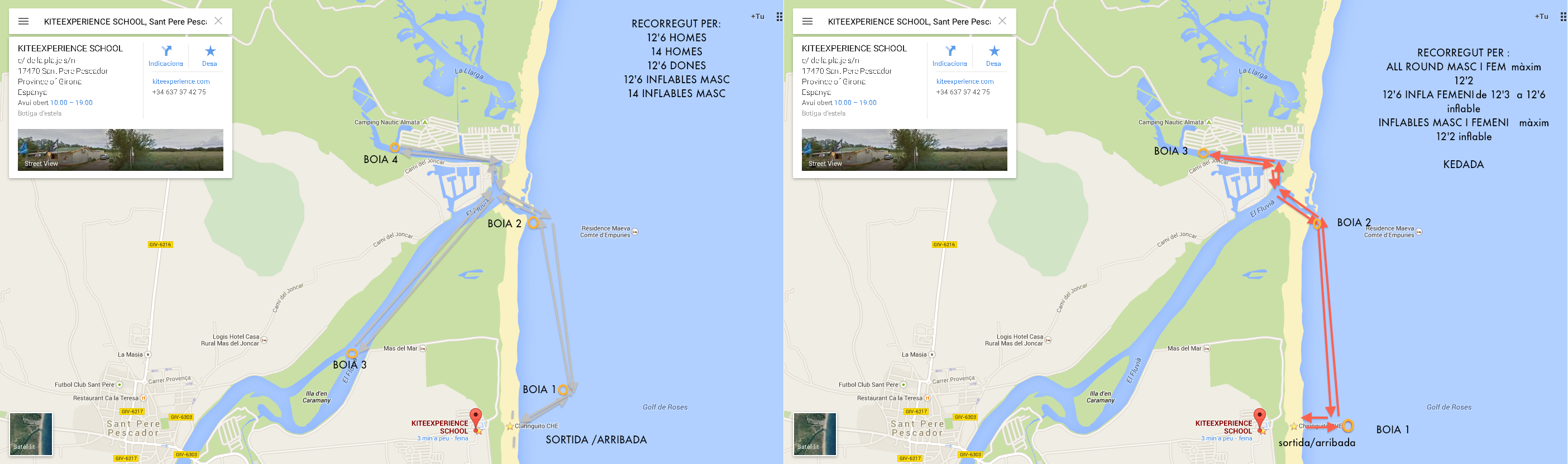Open the hamburger menu in right map

[x=808, y=21]
